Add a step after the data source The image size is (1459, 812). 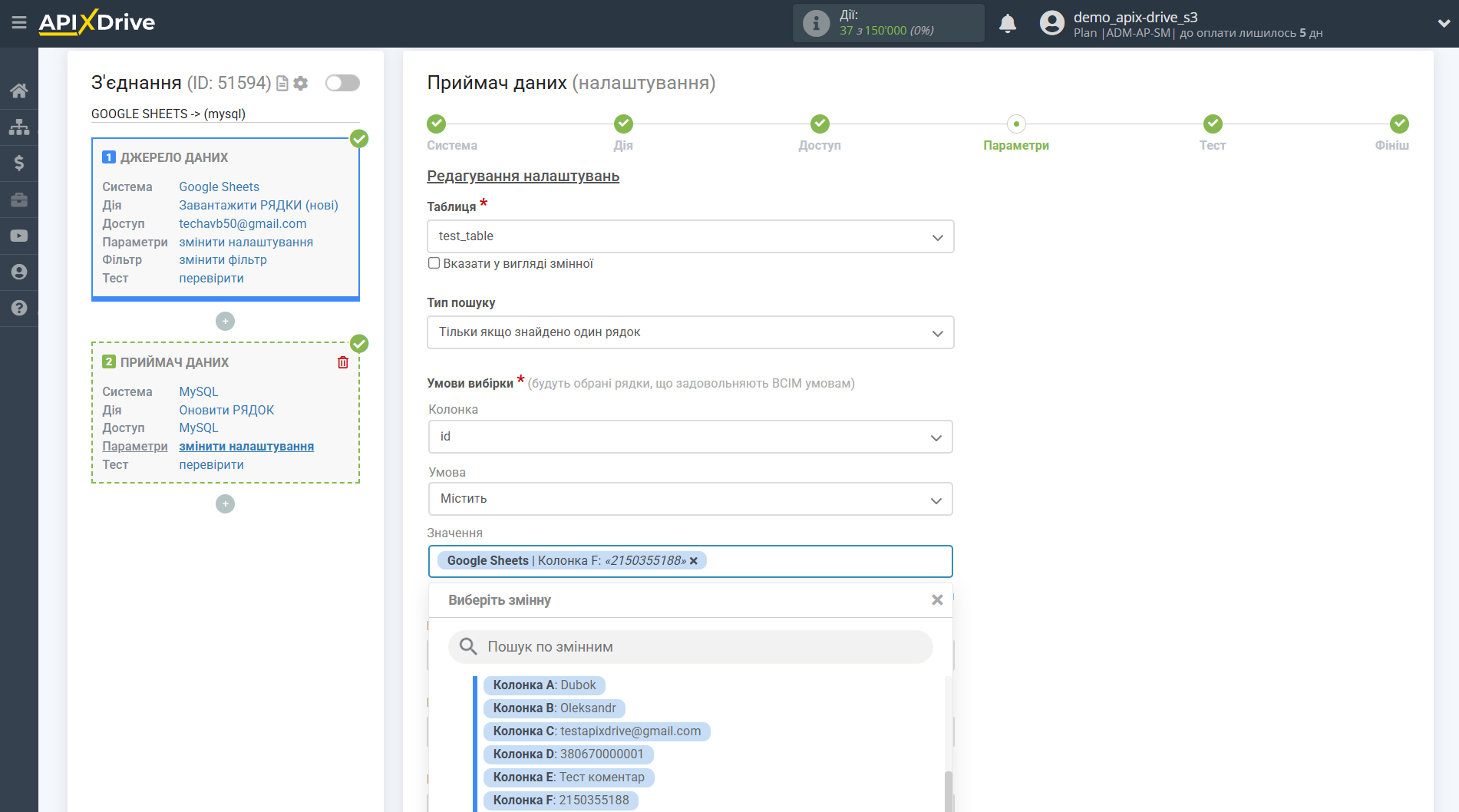coord(225,321)
